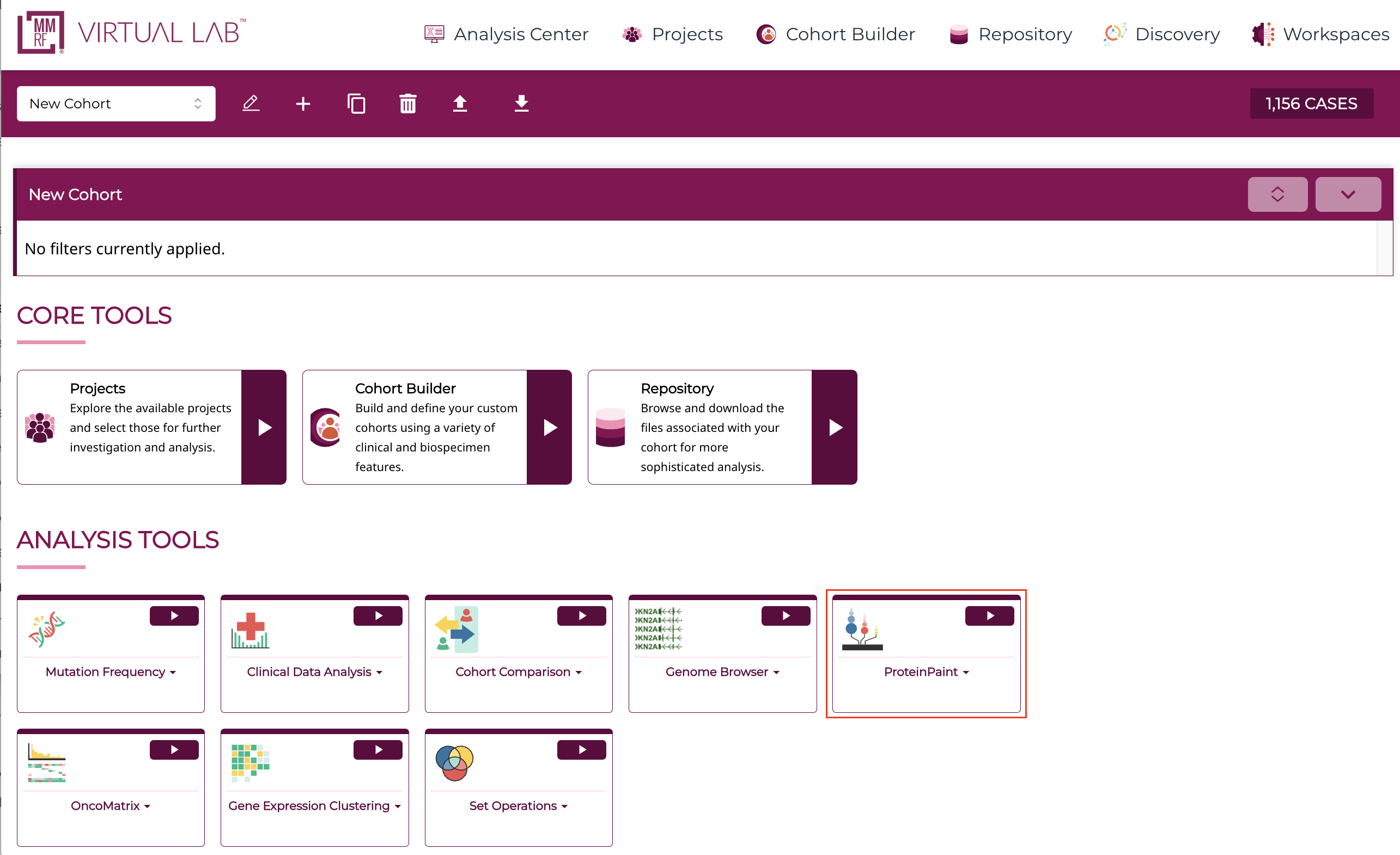Play the OncoMatrix tool

(174, 750)
